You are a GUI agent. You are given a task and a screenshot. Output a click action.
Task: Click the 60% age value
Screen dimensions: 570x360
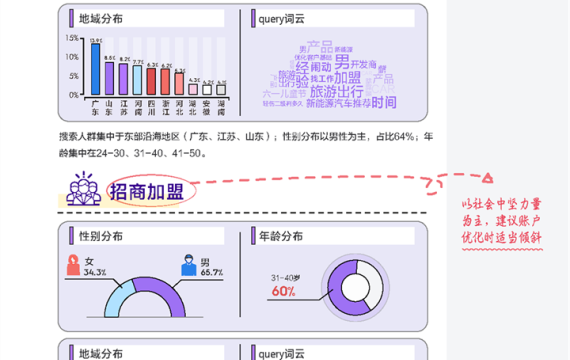point(284,291)
